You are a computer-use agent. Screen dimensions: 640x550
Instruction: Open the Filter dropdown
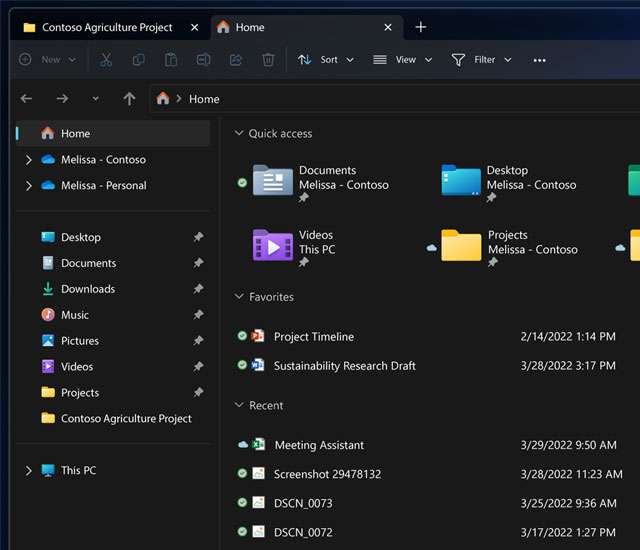click(482, 60)
